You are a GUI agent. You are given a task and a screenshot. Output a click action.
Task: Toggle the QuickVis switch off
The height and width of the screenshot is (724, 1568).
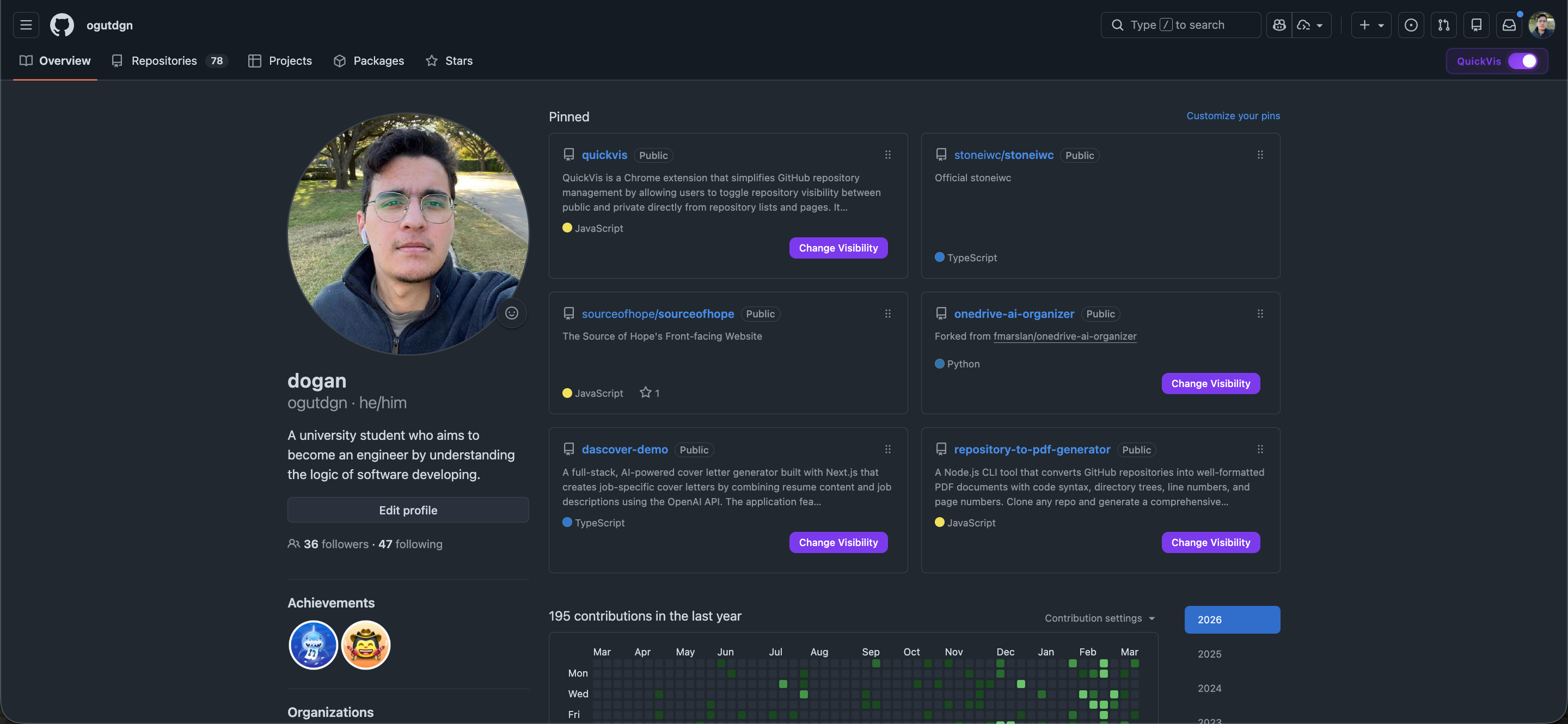pyautogui.click(x=1522, y=61)
